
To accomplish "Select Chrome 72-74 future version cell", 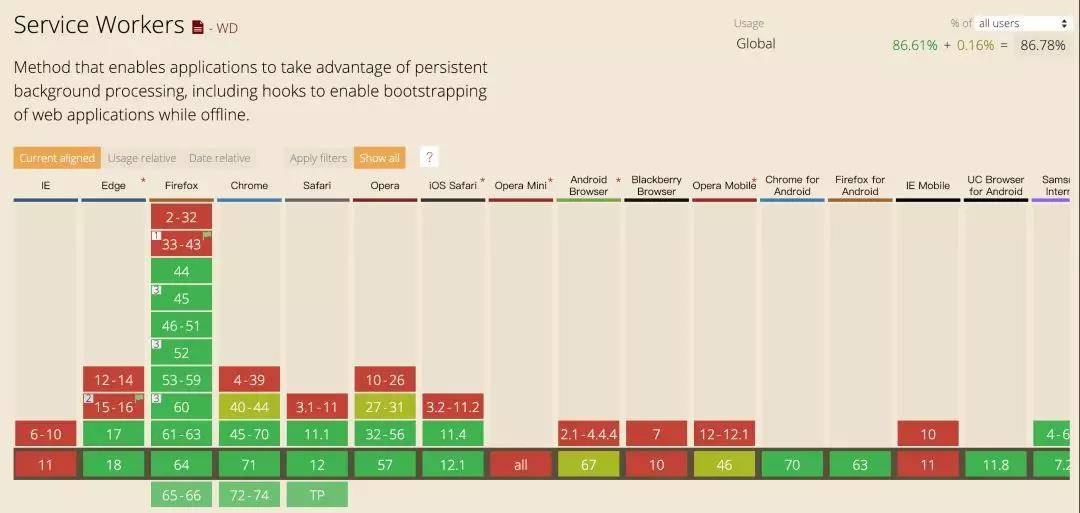I will [x=249, y=494].
